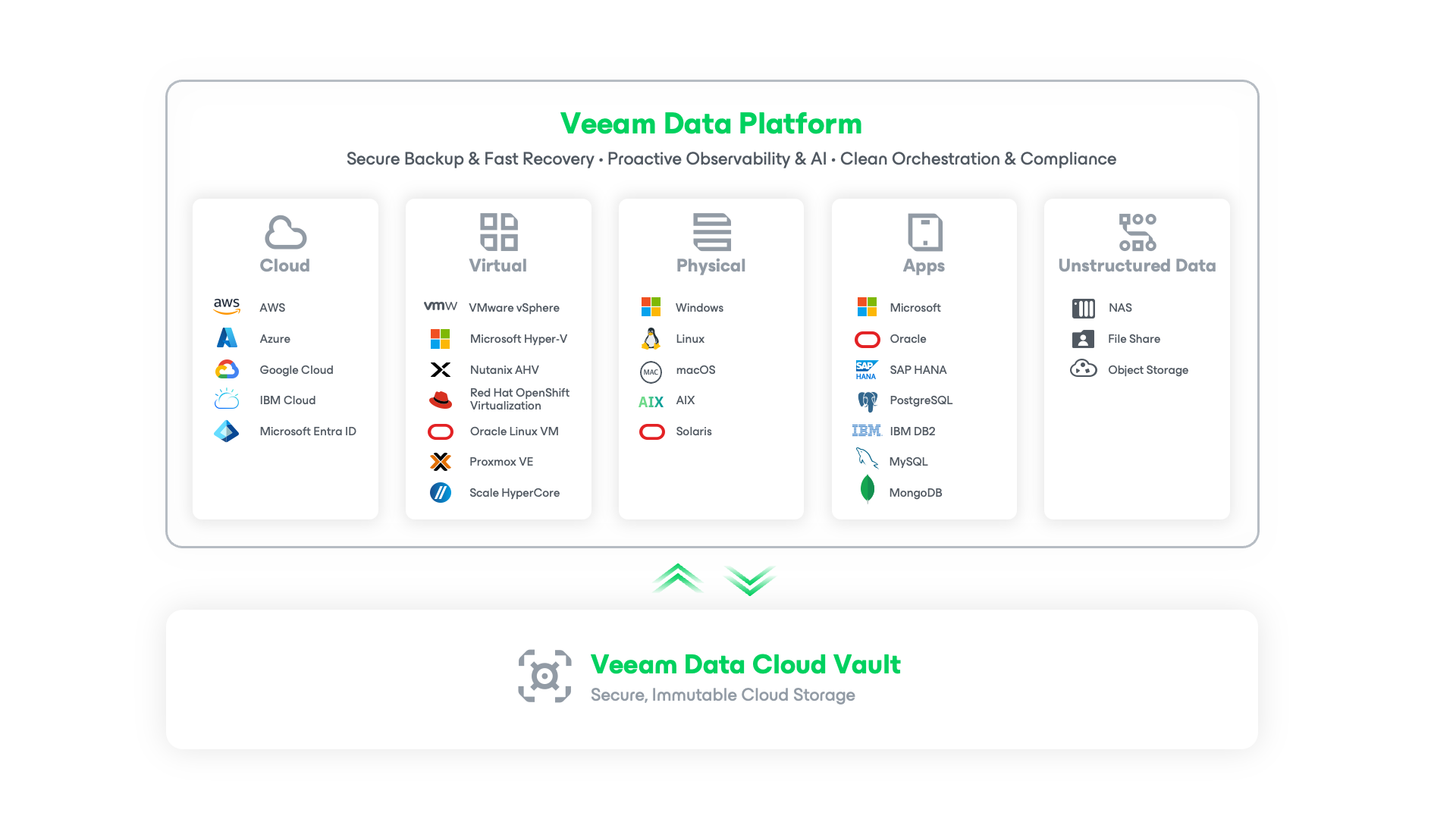
Task: Click the Veeam Data Cloud Vault heading
Action: pyautogui.click(x=745, y=664)
